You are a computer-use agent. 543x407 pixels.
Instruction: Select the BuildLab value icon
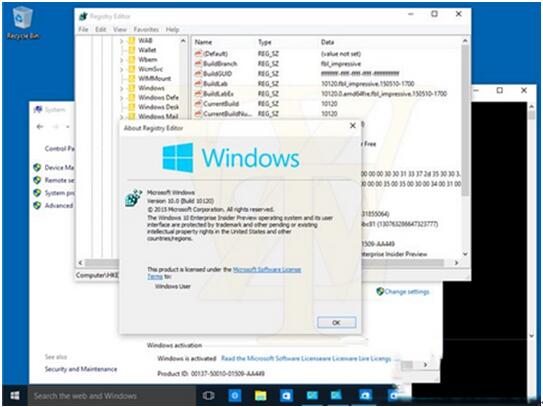pyautogui.click(x=198, y=84)
